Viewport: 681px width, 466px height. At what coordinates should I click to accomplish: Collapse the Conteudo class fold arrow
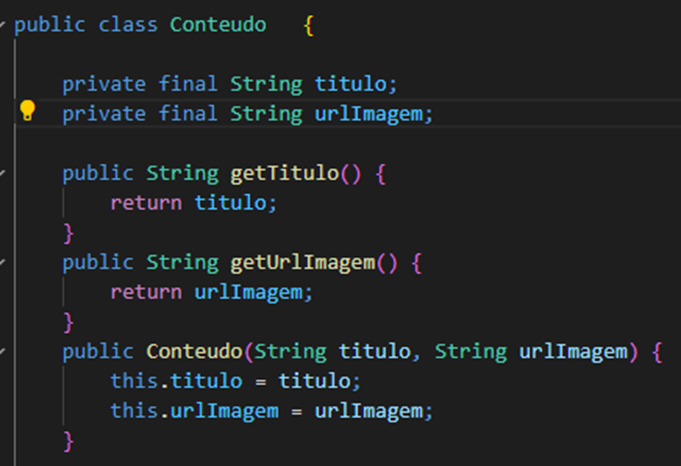2,24
